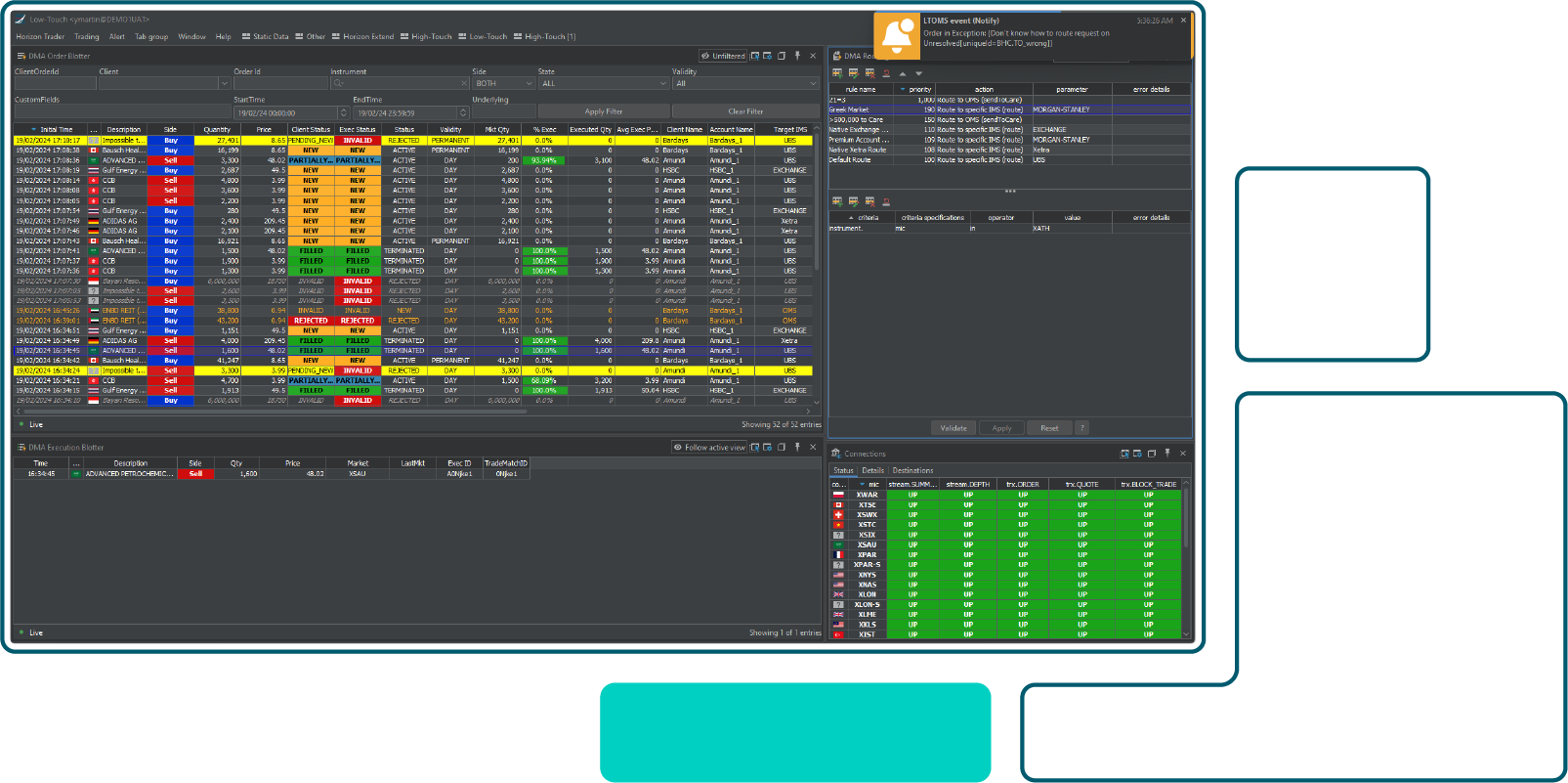Screen dimensions: 1568x783
Task: Add a new criteria row icon
Action: [836, 201]
